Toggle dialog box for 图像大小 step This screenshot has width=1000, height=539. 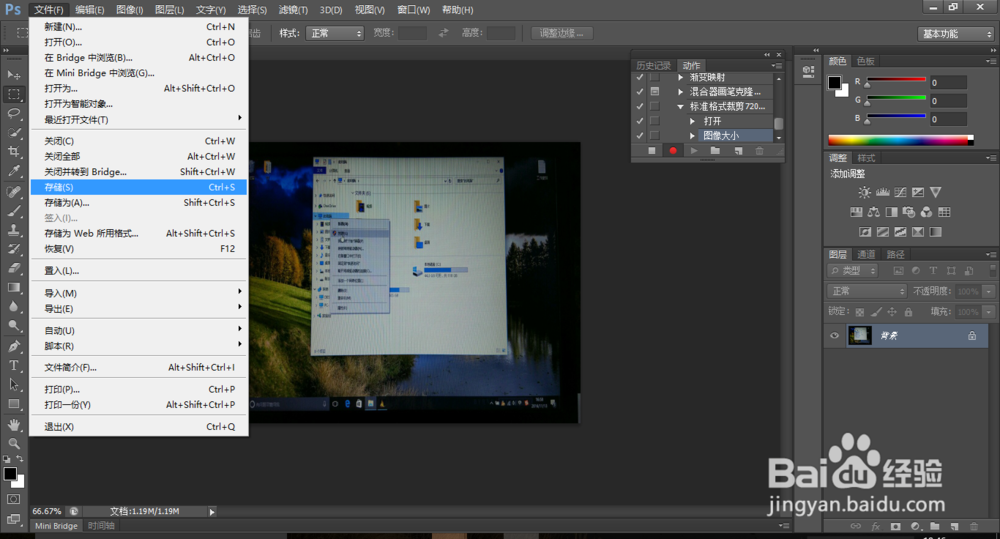(x=654, y=135)
